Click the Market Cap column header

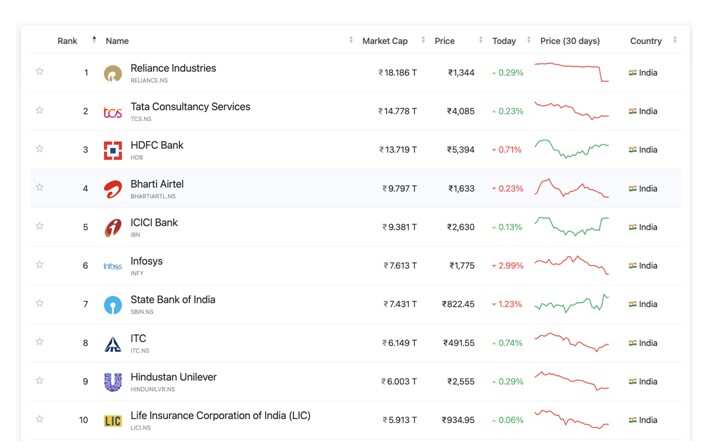[x=385, y=41]
